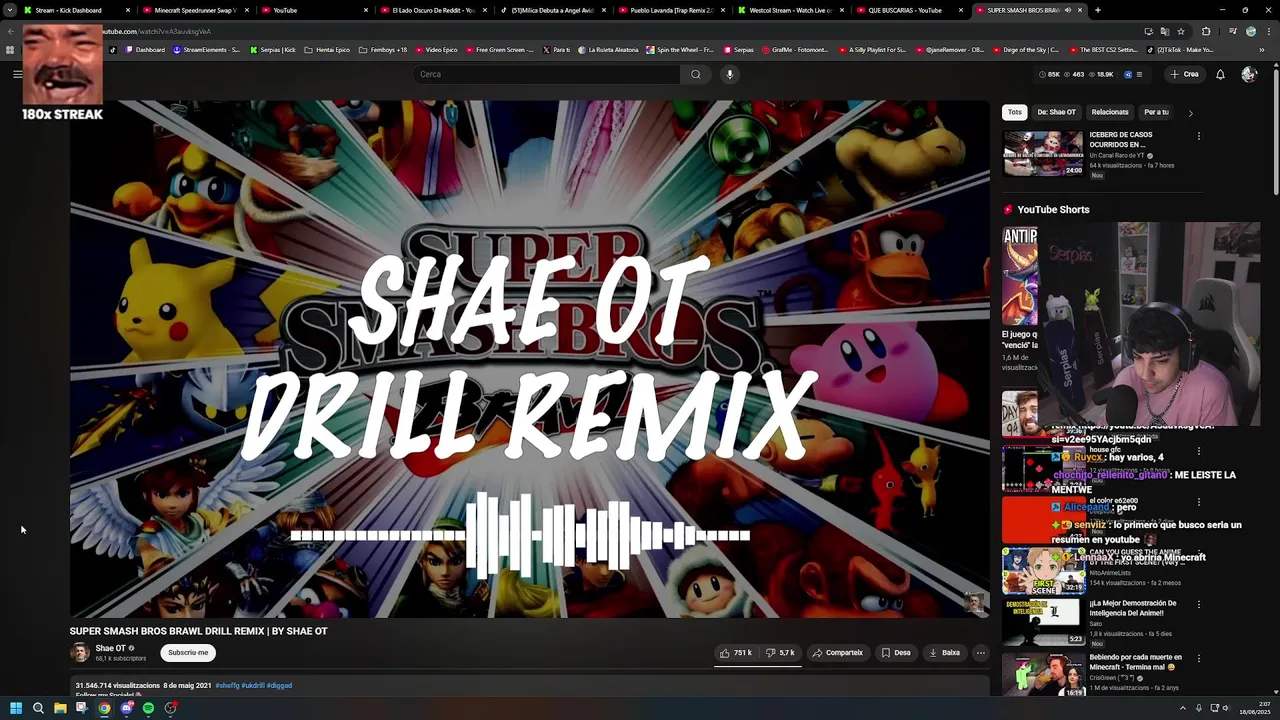Image resolution: width=1280 pixels, height=720 pixels.
Task: Open the YouTube Shorts section heading
Action: coord(1053,210)
